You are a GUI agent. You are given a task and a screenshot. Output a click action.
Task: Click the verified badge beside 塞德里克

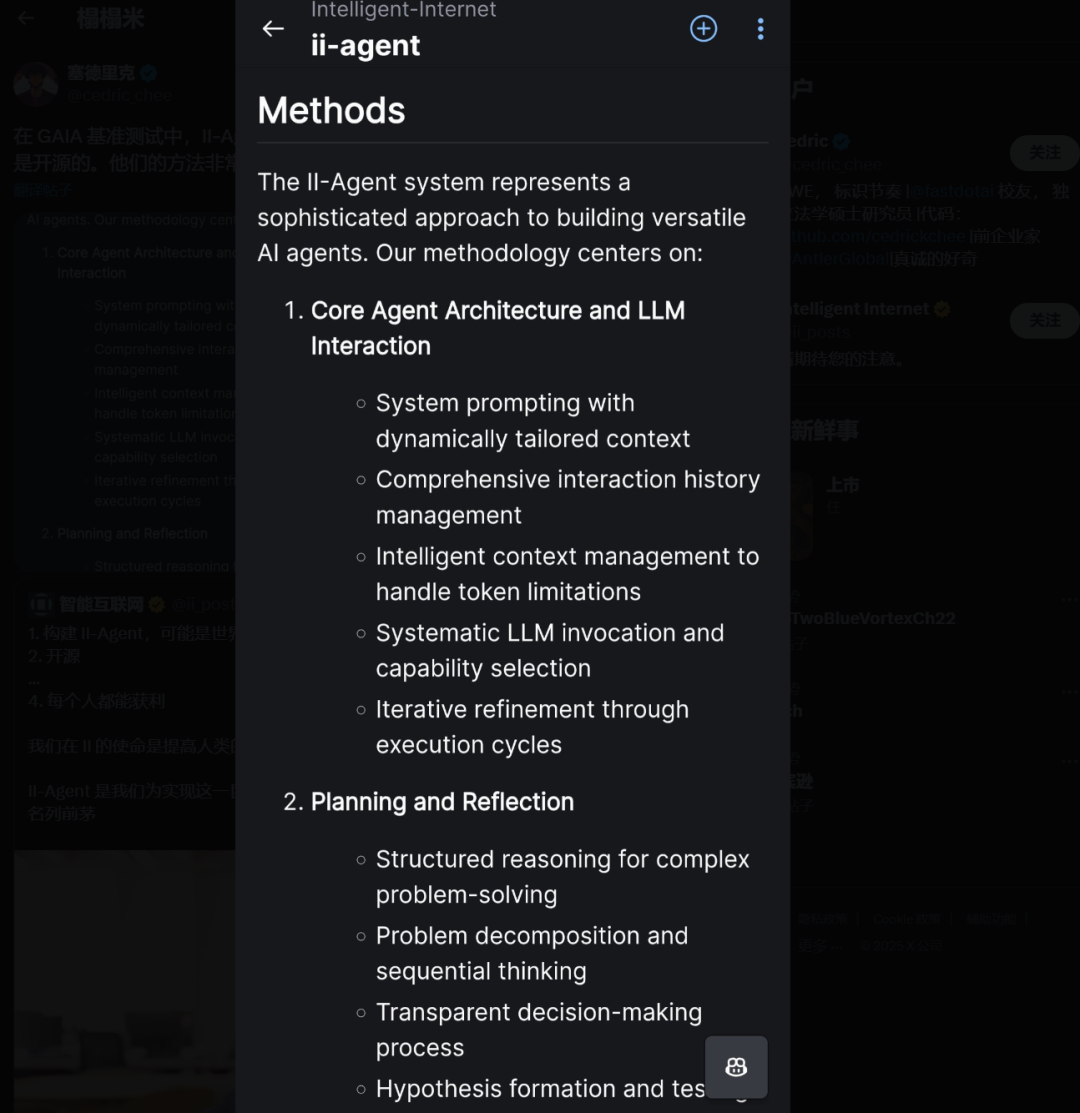tap(148, 73)
